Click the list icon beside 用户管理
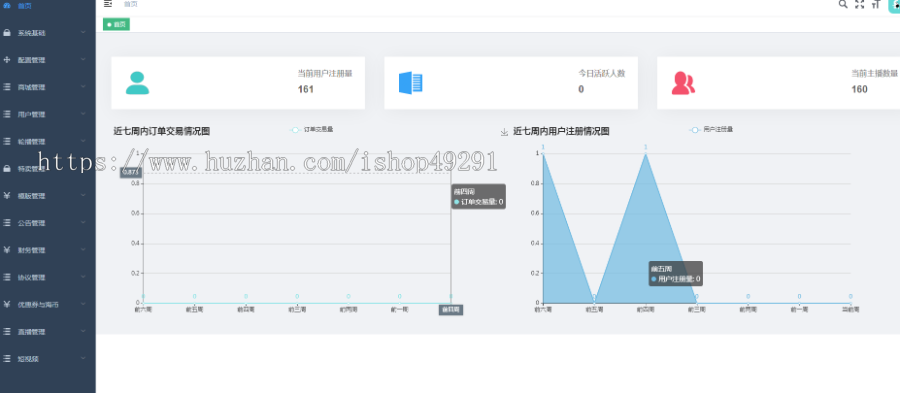 7,114
